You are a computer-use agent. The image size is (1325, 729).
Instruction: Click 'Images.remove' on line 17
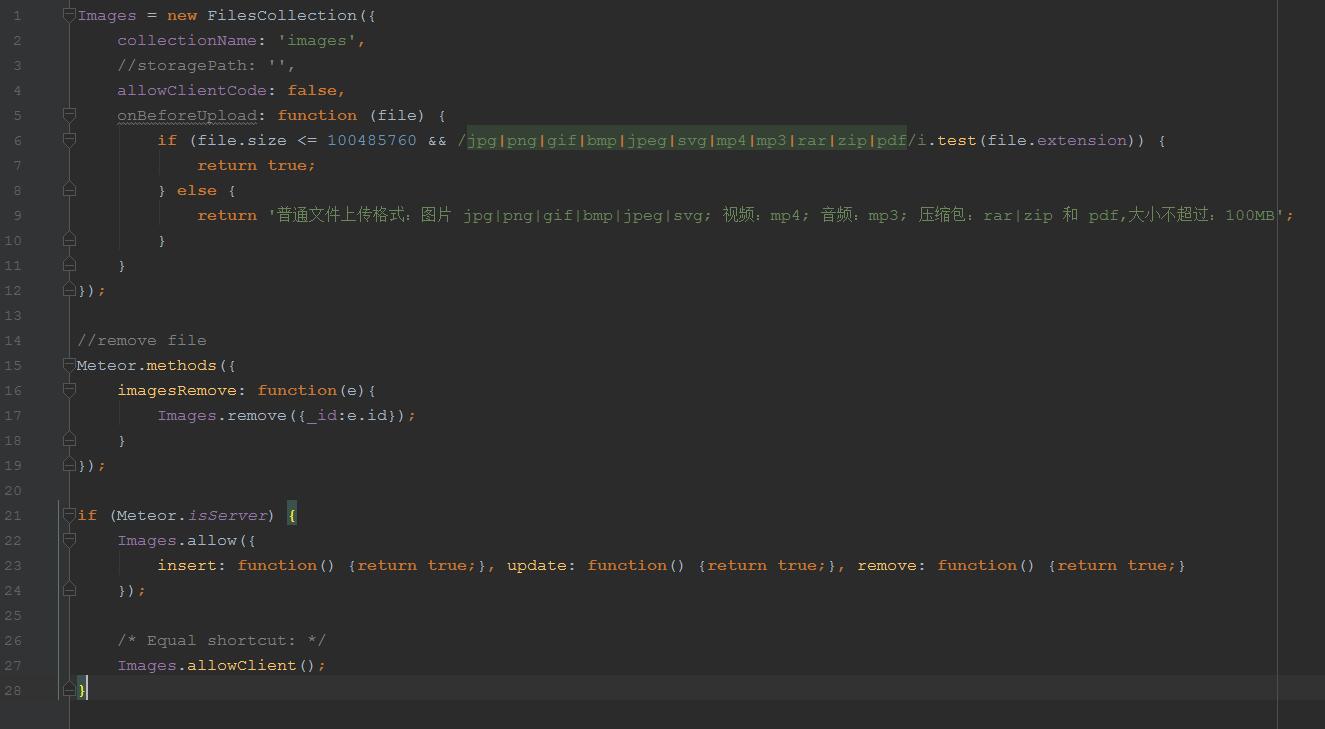click(x=222, y=415)
